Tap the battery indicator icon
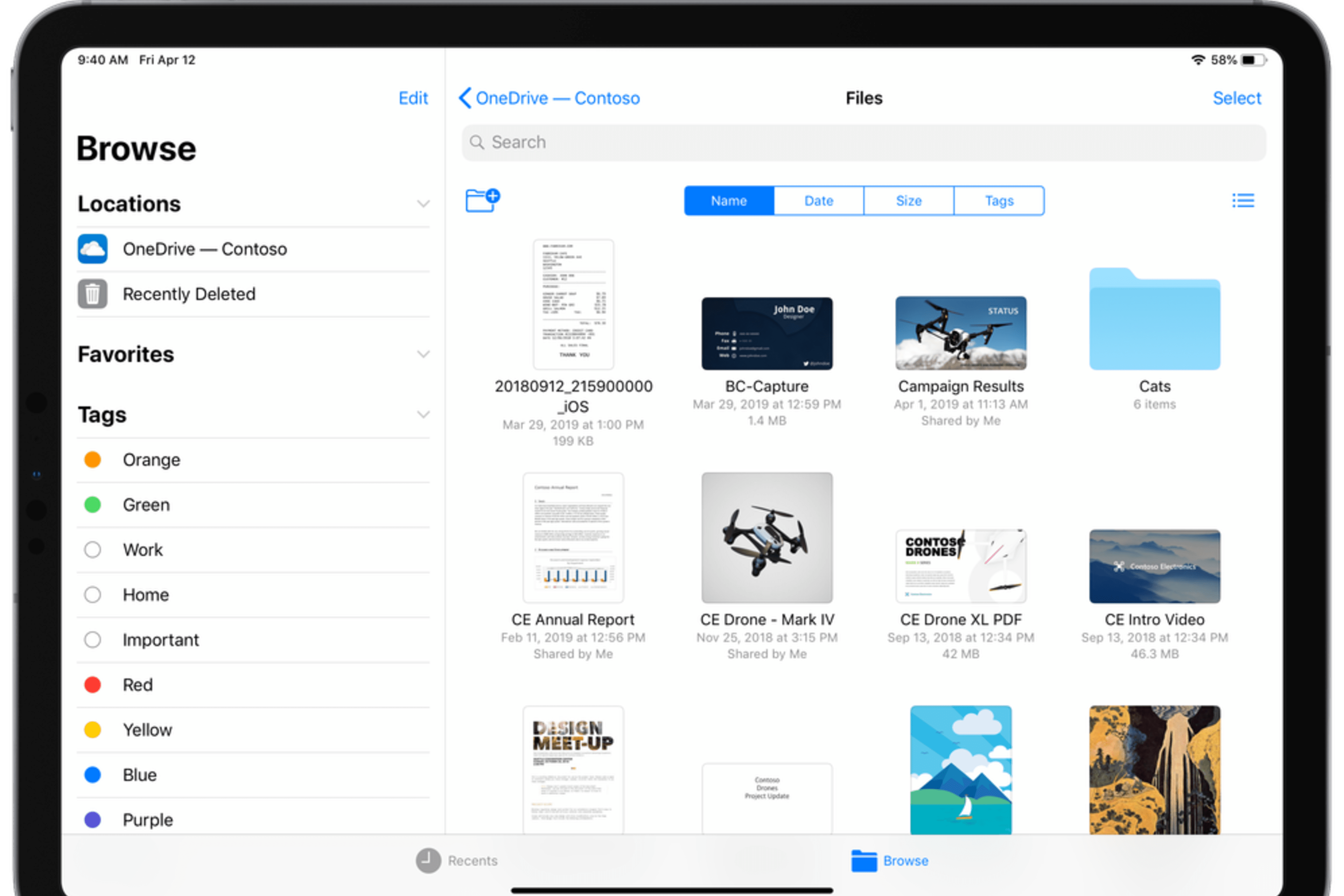 (1254, 60)
